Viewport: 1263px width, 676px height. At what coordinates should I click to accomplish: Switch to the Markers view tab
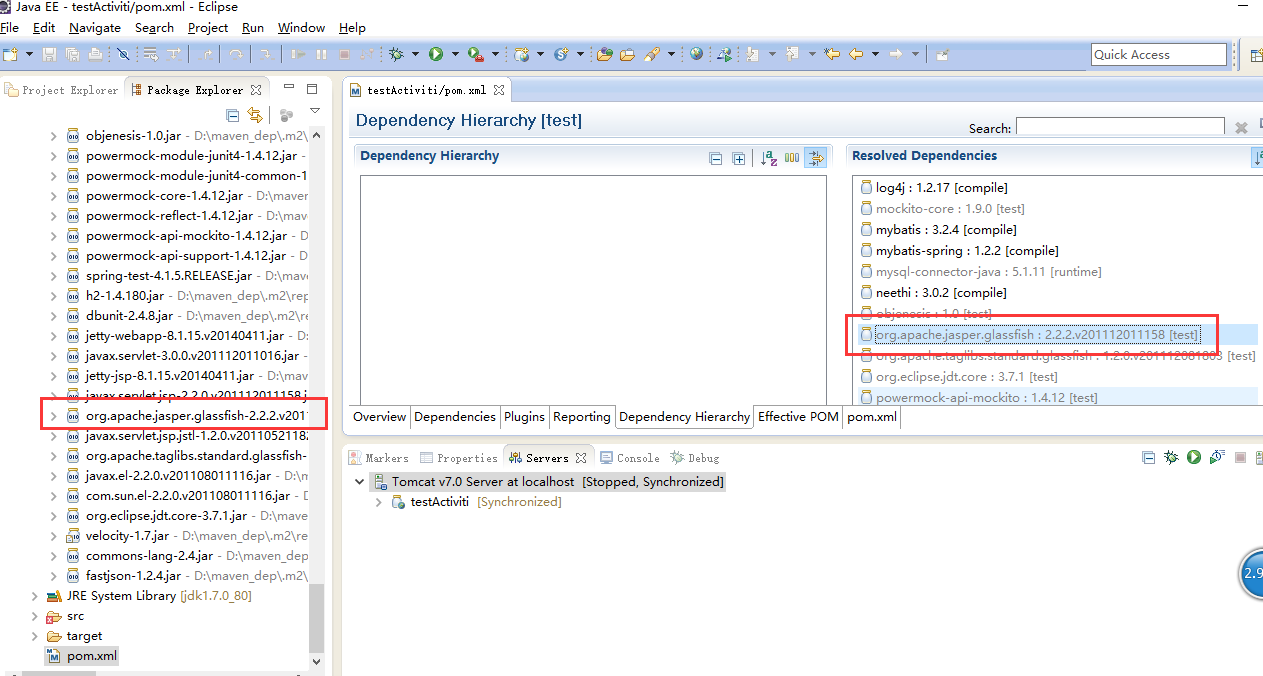click(x=378, y=458)
